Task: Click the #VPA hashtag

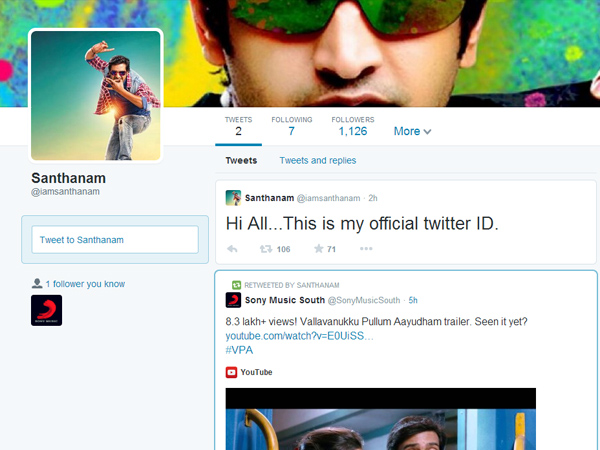Action: (x=238, y=350)
